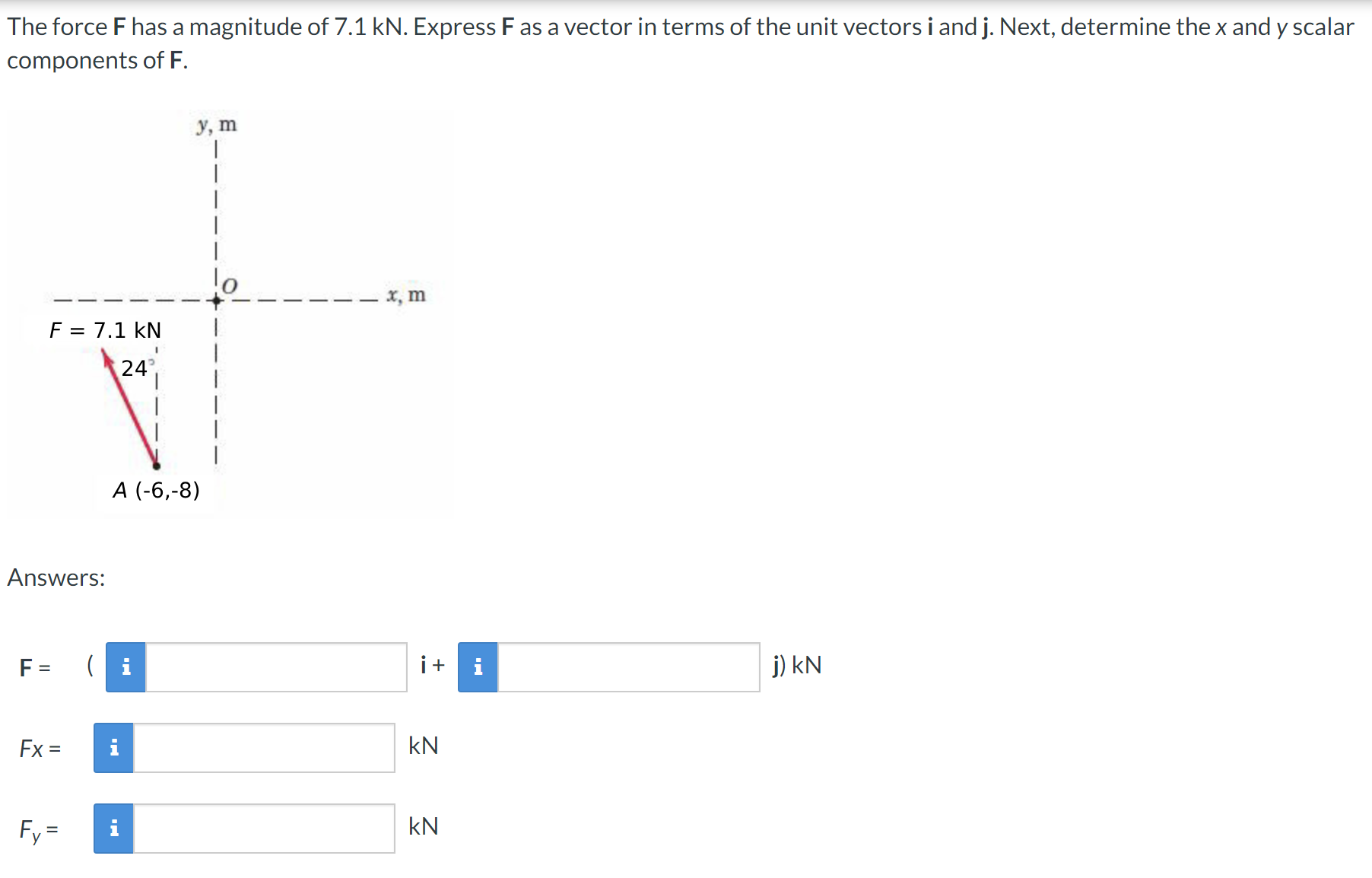Click the info icon beside the F i-component field
Viewport: 1372px width, 878px height.
point(125,666)
